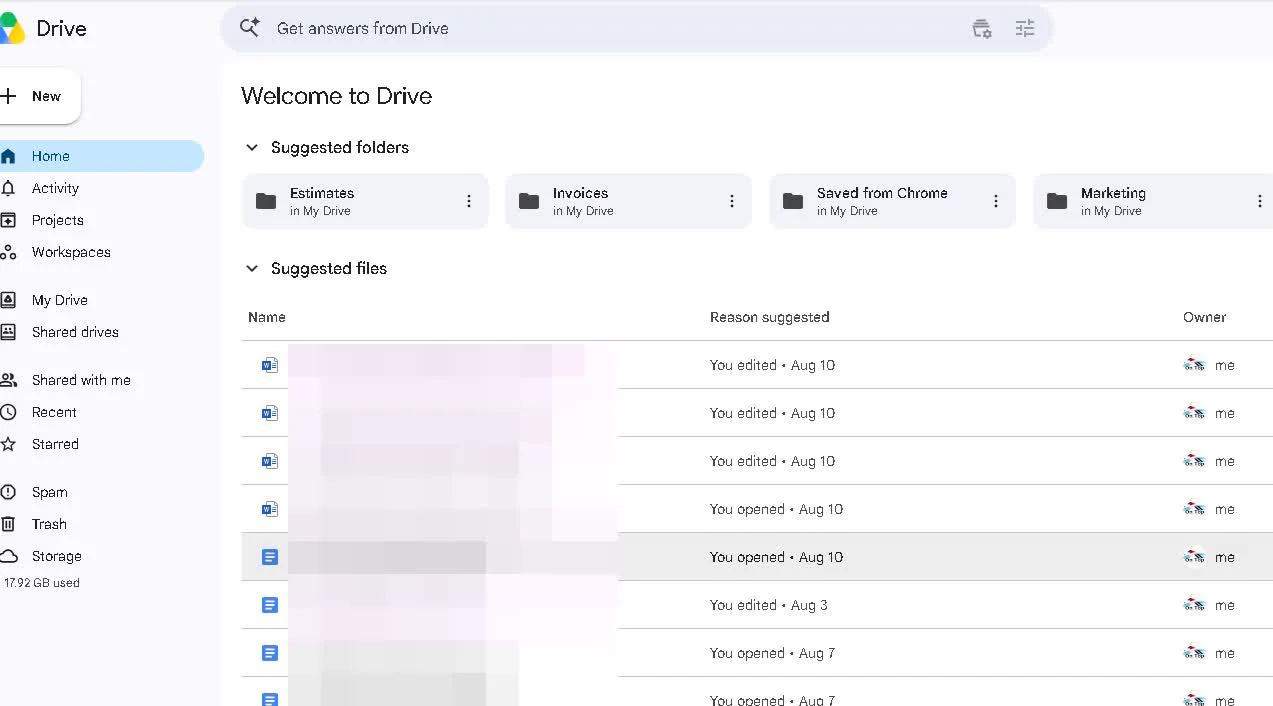The height and width of the screenshot is (706, 1273).
Task: Click the Activity bell icon
Action: pyautogui.click(x=8, y=188)
